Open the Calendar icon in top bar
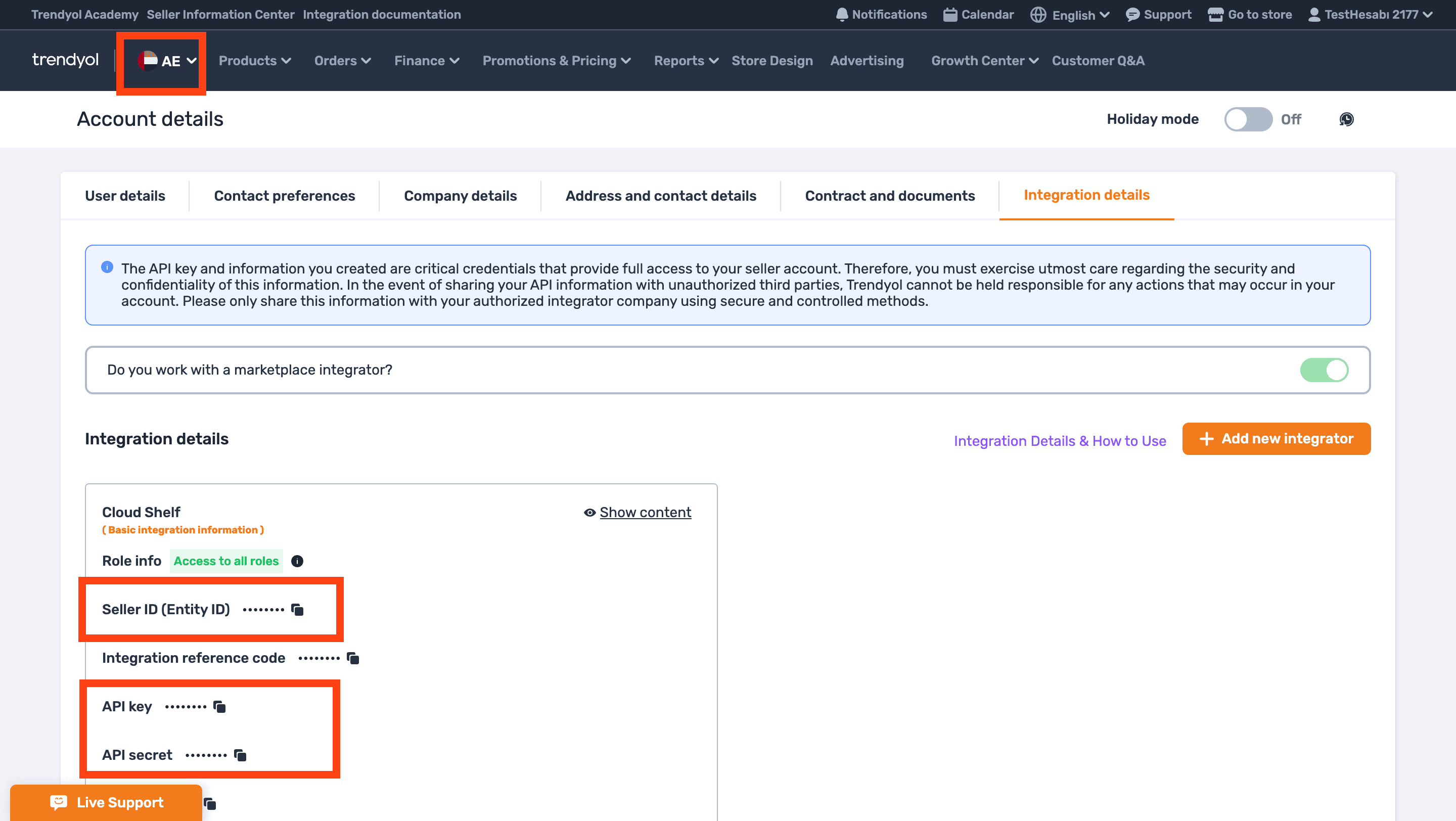This screenshot has width=1456, height=821. 949,15
